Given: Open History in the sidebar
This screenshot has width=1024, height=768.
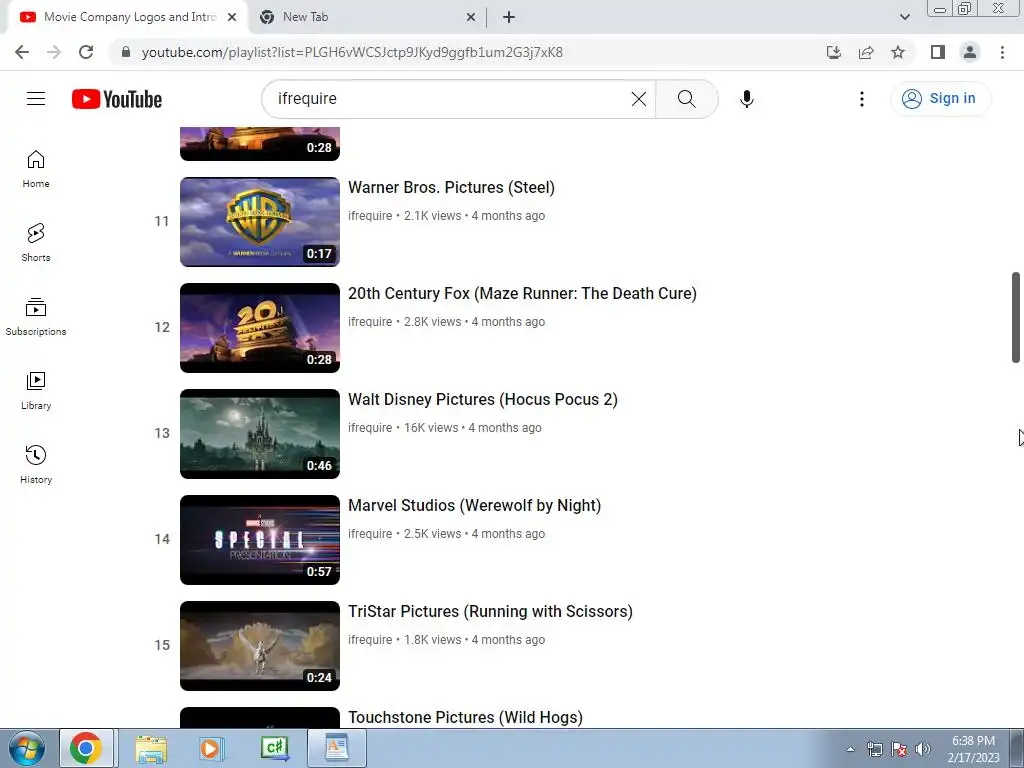Looking at the screenshot, I should (x=36, y=464).
